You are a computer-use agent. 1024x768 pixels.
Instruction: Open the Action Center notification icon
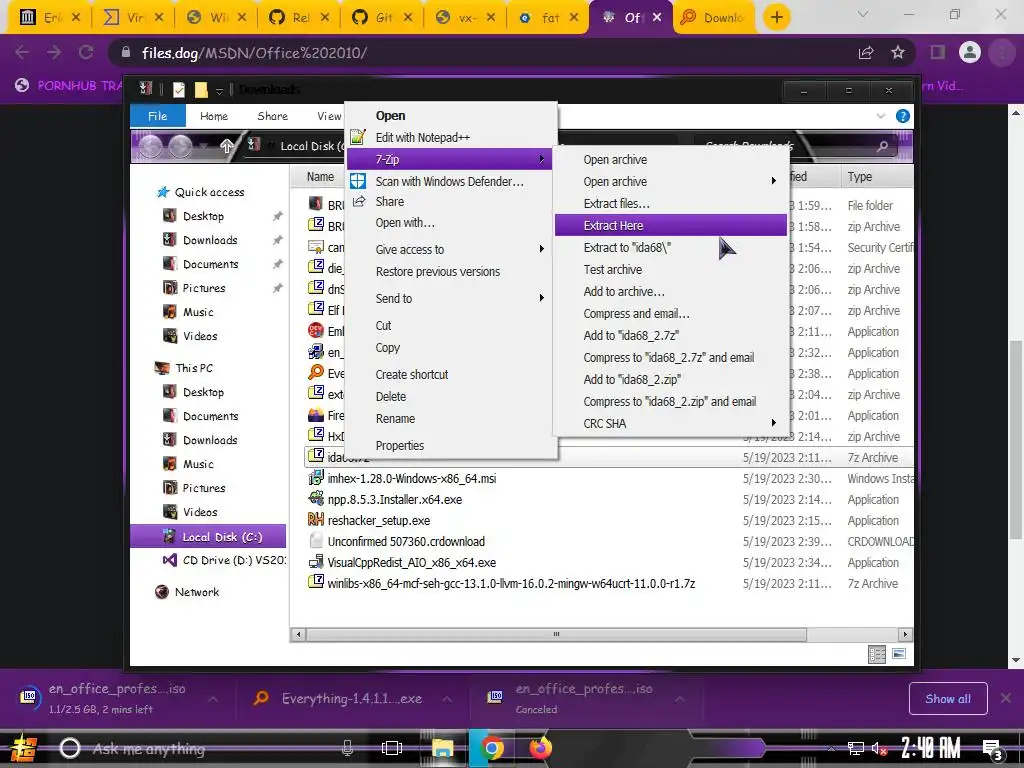click(x=992, y=749)
